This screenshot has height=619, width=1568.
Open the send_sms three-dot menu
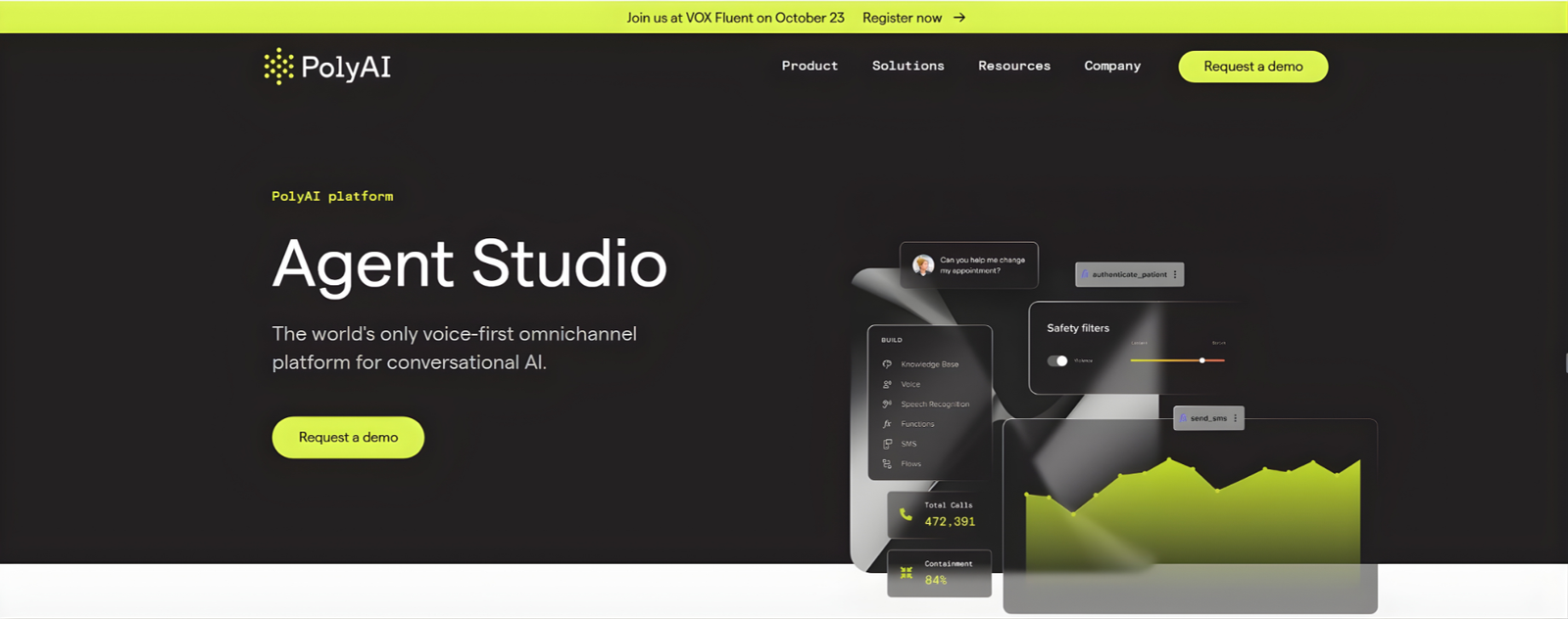1235,418
